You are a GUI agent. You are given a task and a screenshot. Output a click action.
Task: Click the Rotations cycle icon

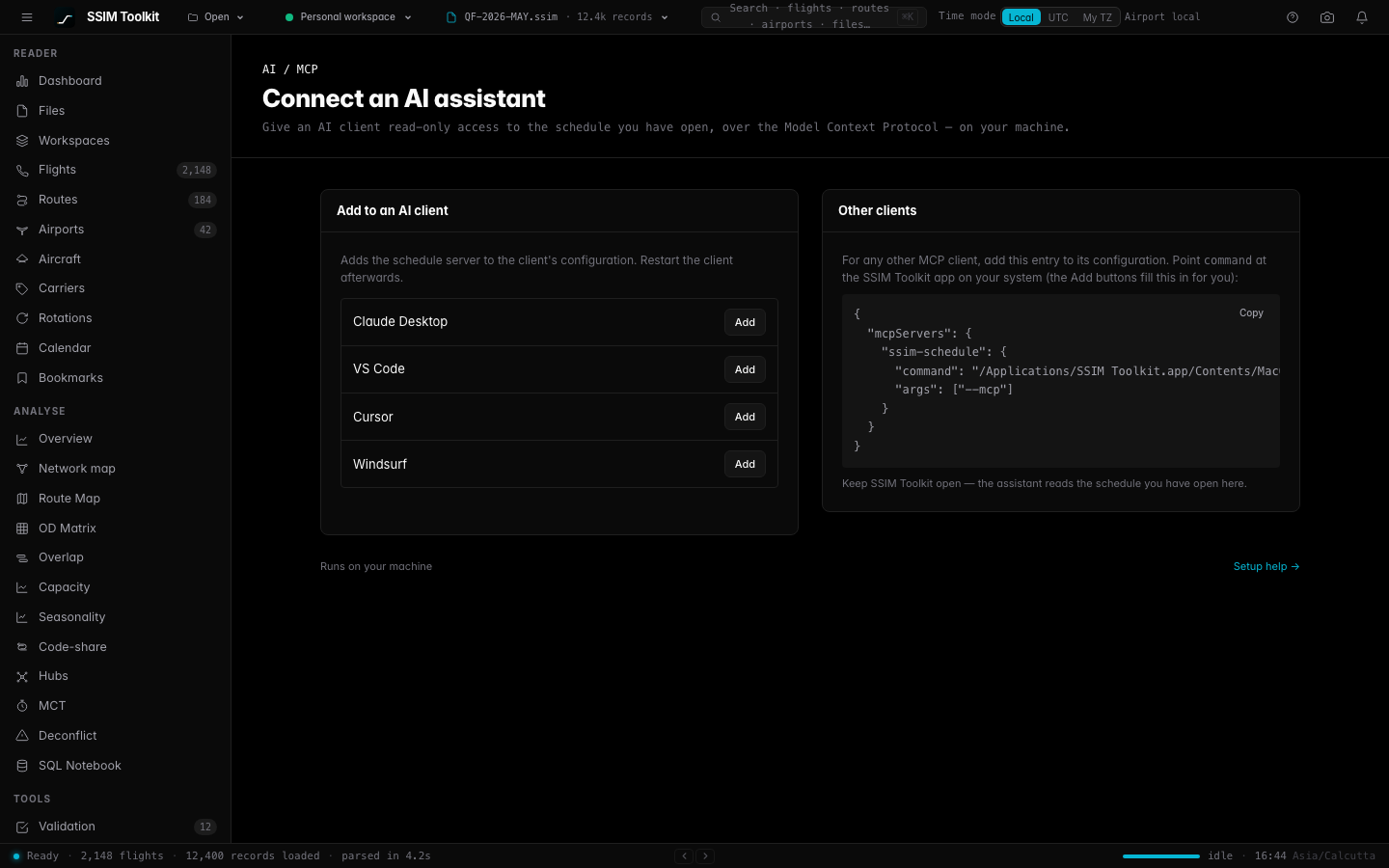(x=22, y=318)
